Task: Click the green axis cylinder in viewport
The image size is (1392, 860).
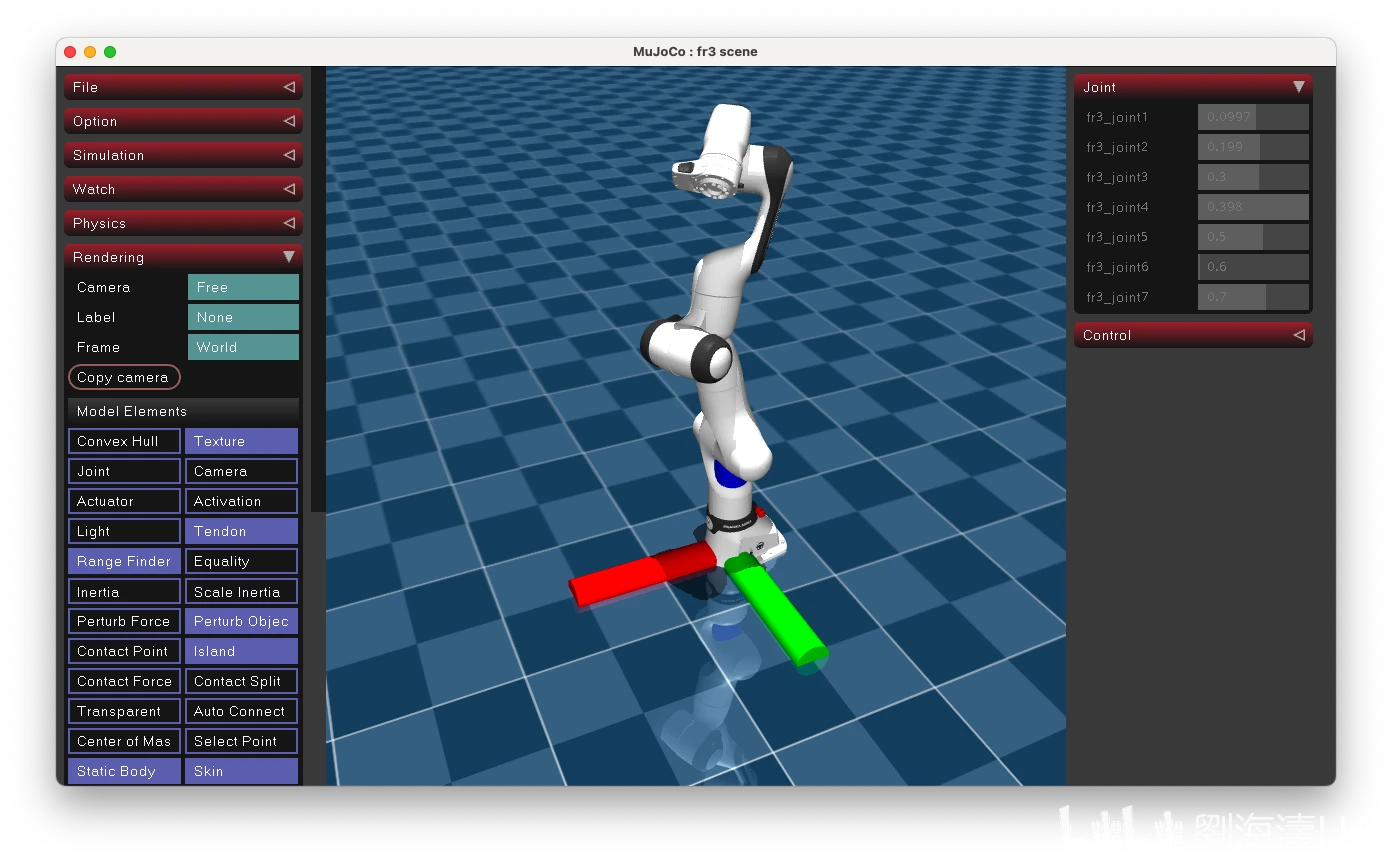Action: coord(780,615)
